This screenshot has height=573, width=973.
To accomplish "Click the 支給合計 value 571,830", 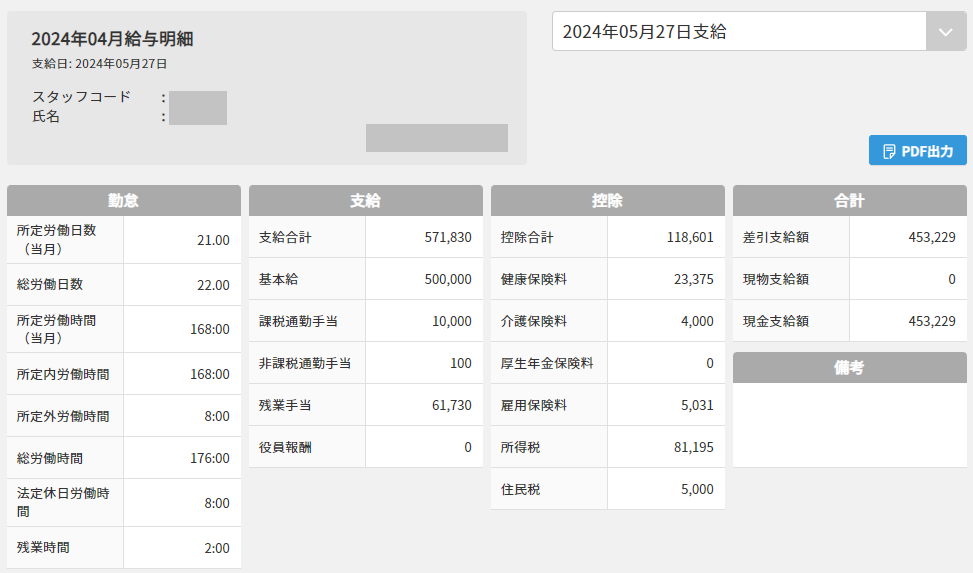I will pyautogui.click(x=448, y=238).
